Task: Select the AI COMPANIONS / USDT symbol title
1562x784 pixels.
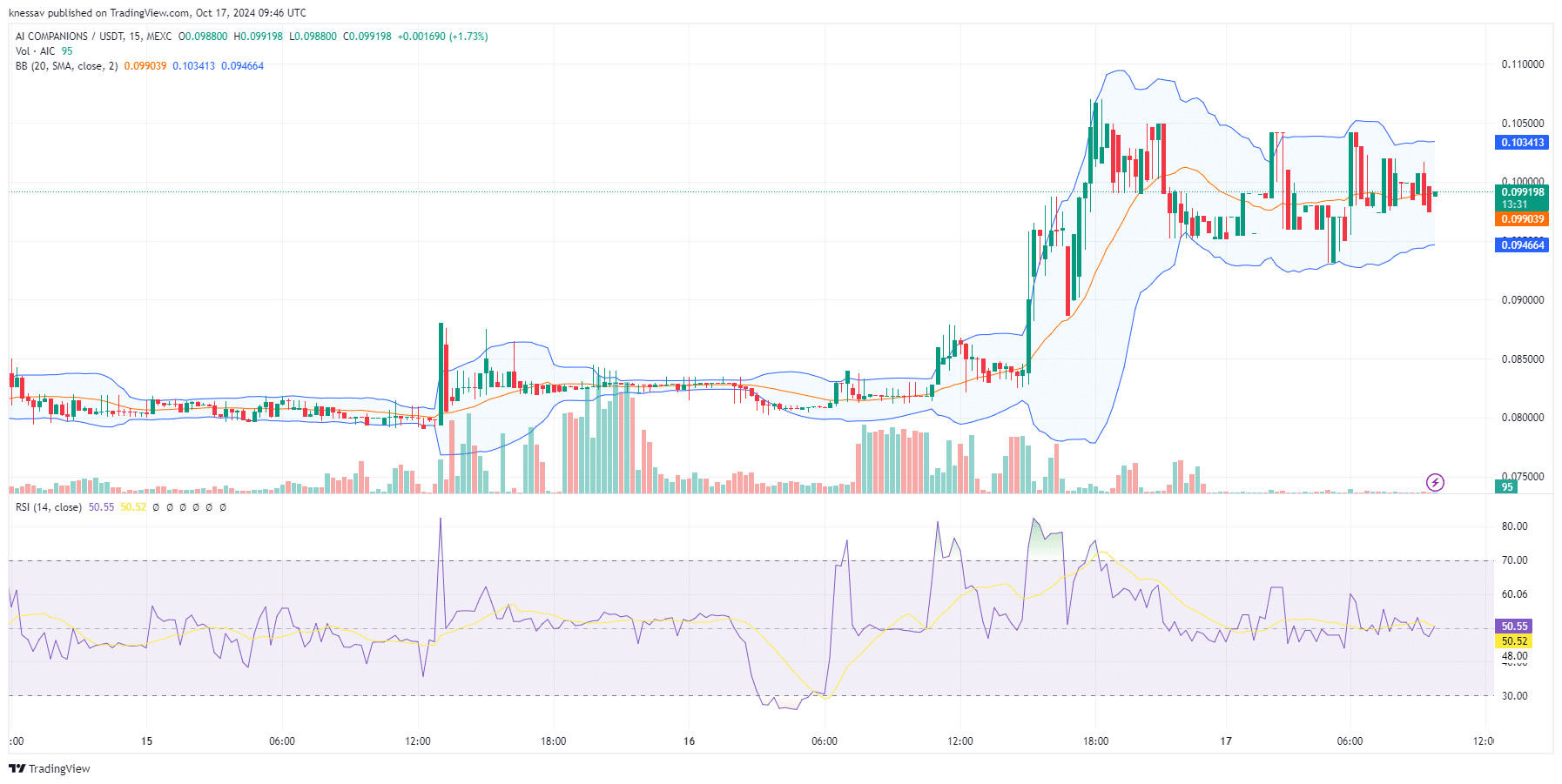Action: pos(94,37)
